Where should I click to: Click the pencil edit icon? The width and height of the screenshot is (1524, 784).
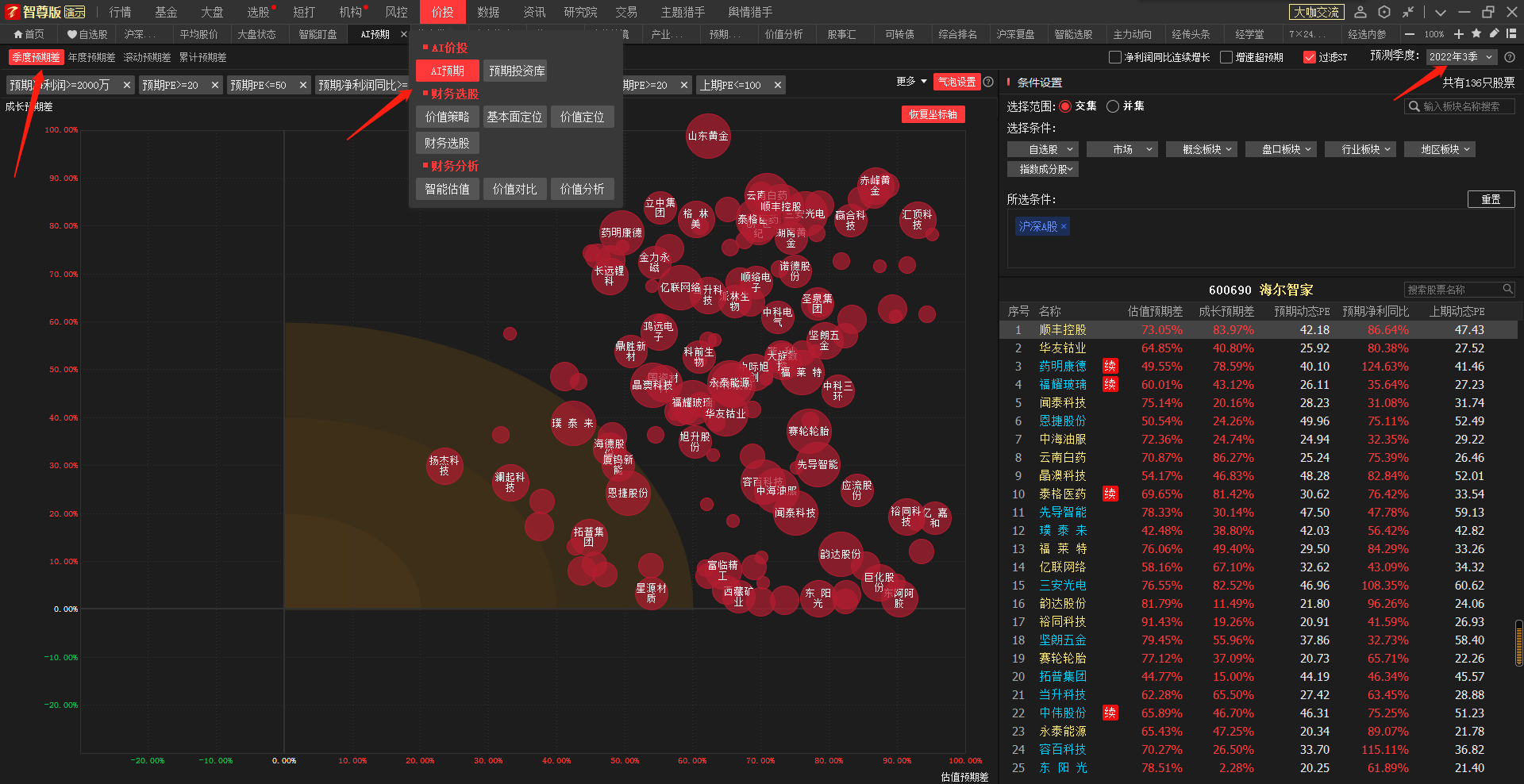(1494, 34)
